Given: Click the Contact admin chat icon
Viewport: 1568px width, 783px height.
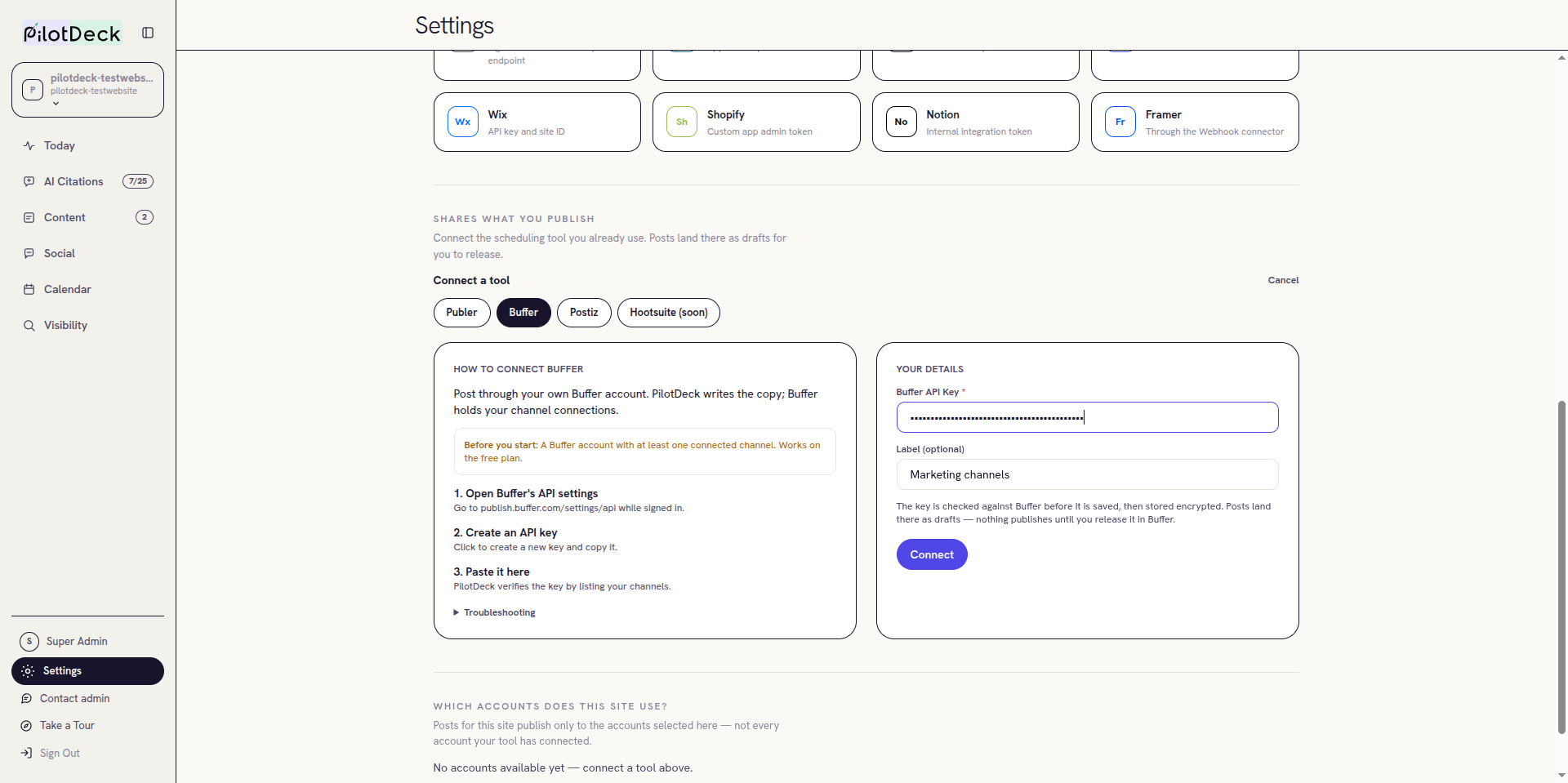Looking at the screenshot, I should tap(26, 698).
